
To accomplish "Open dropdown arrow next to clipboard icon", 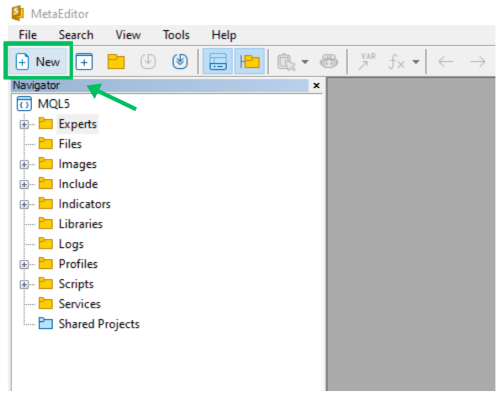I will click(x=305, y=62).
